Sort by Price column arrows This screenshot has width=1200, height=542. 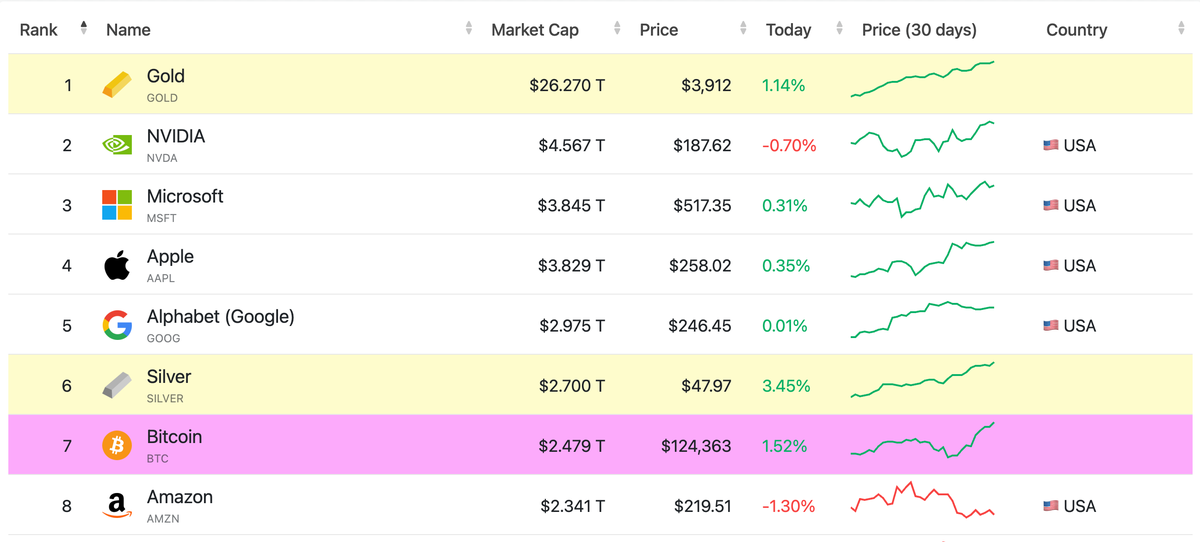click(742, 29)
